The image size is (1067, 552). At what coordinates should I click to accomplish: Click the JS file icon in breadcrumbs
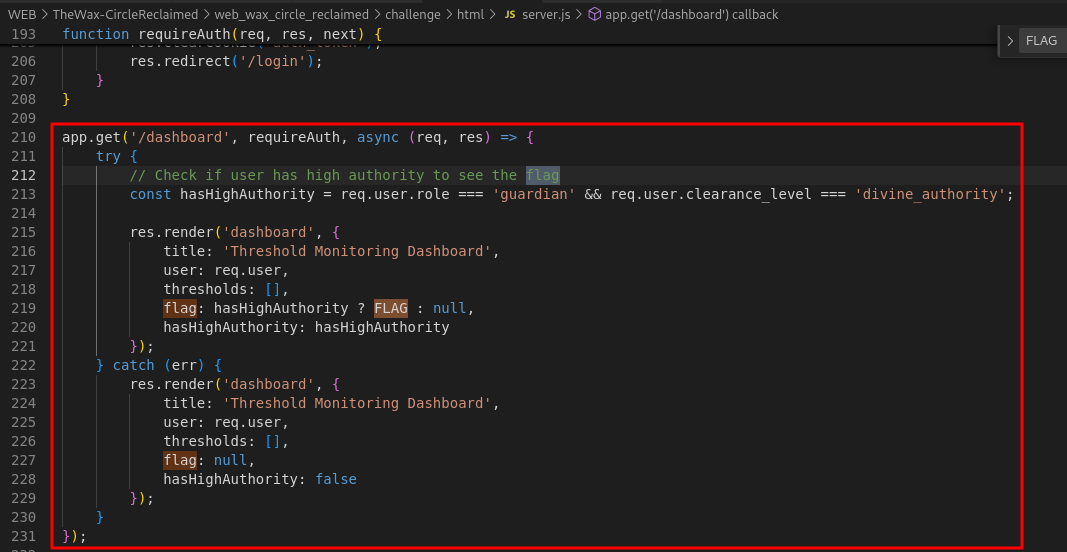pos(510,15)
